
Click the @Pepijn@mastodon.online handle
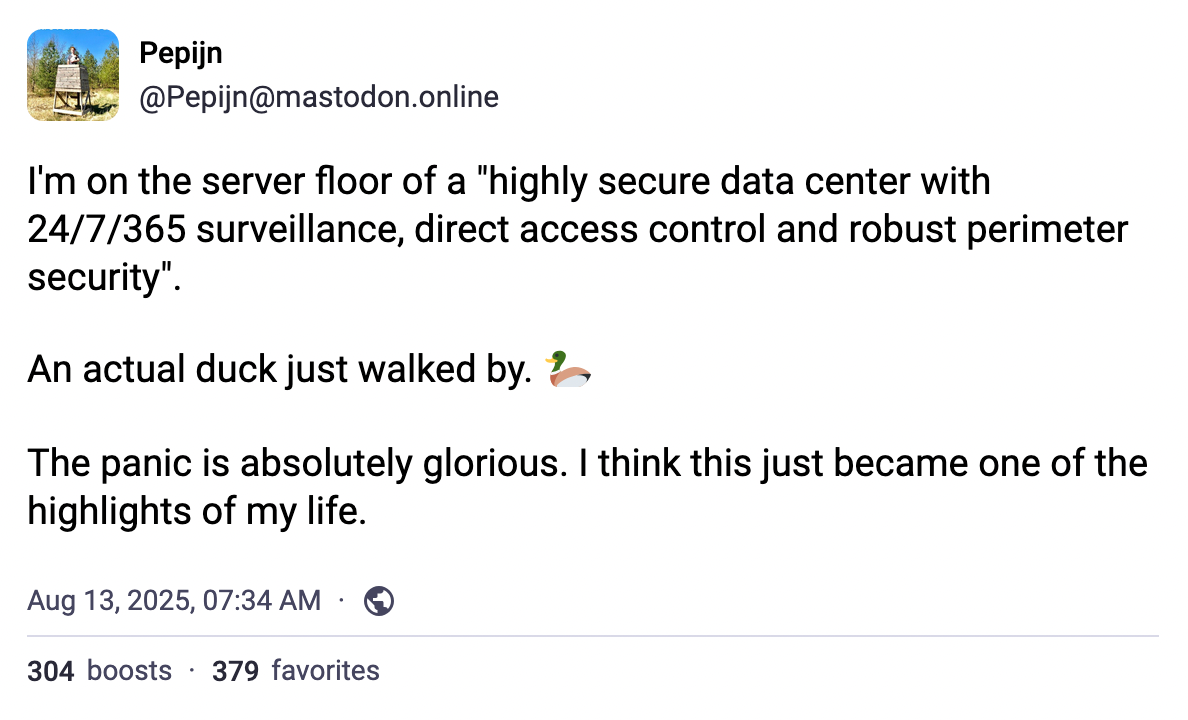(x=318, y=97)
